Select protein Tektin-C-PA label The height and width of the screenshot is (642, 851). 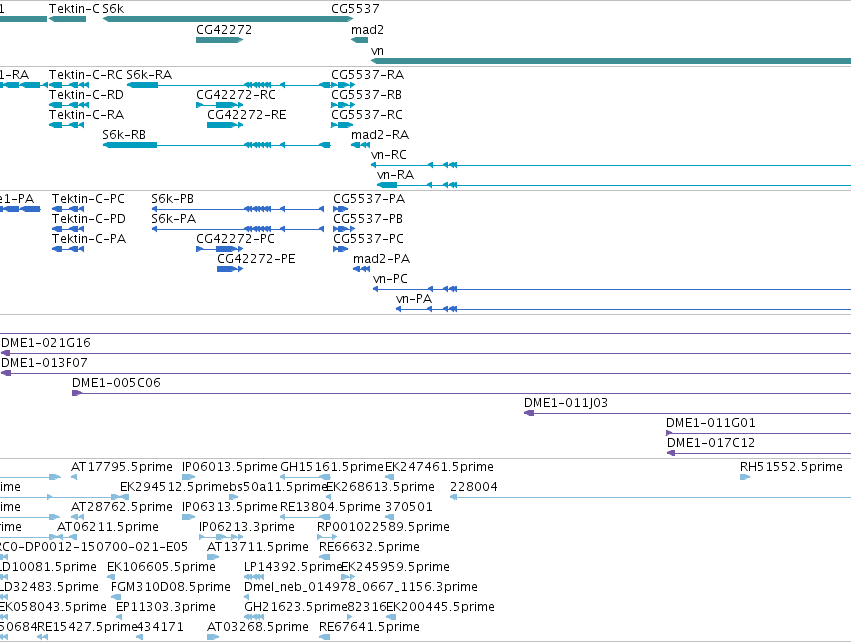(x=89, y=239)
